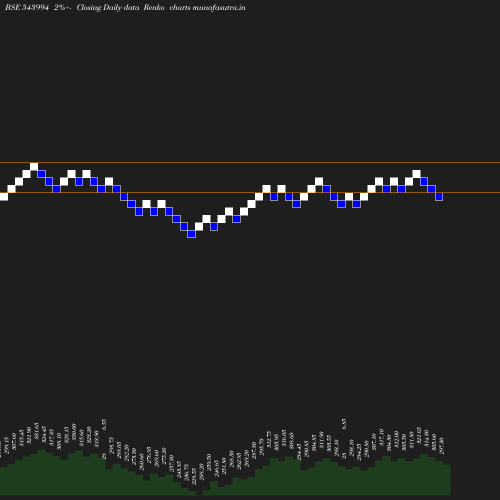Click the '321.65' price label
This screenshot has width=500, height=500.
pyautogui.click(x=419, y=435)
